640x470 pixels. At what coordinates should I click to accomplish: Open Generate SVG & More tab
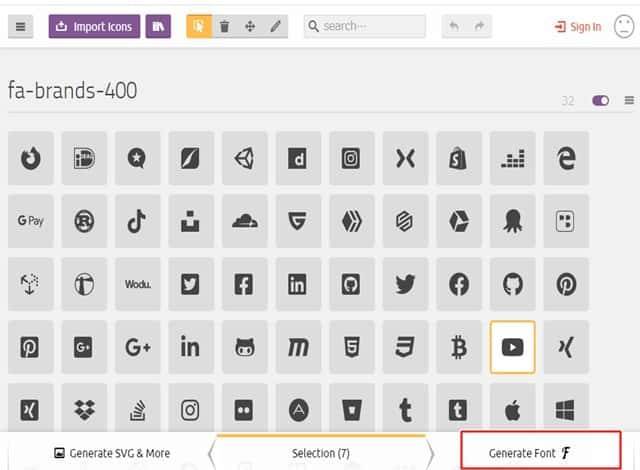point(112,453)
